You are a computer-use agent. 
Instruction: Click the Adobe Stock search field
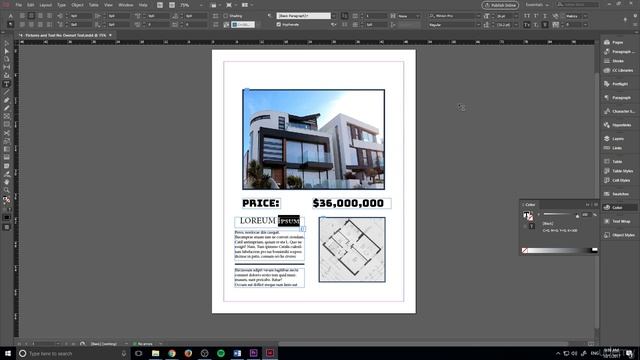[578, 4]
